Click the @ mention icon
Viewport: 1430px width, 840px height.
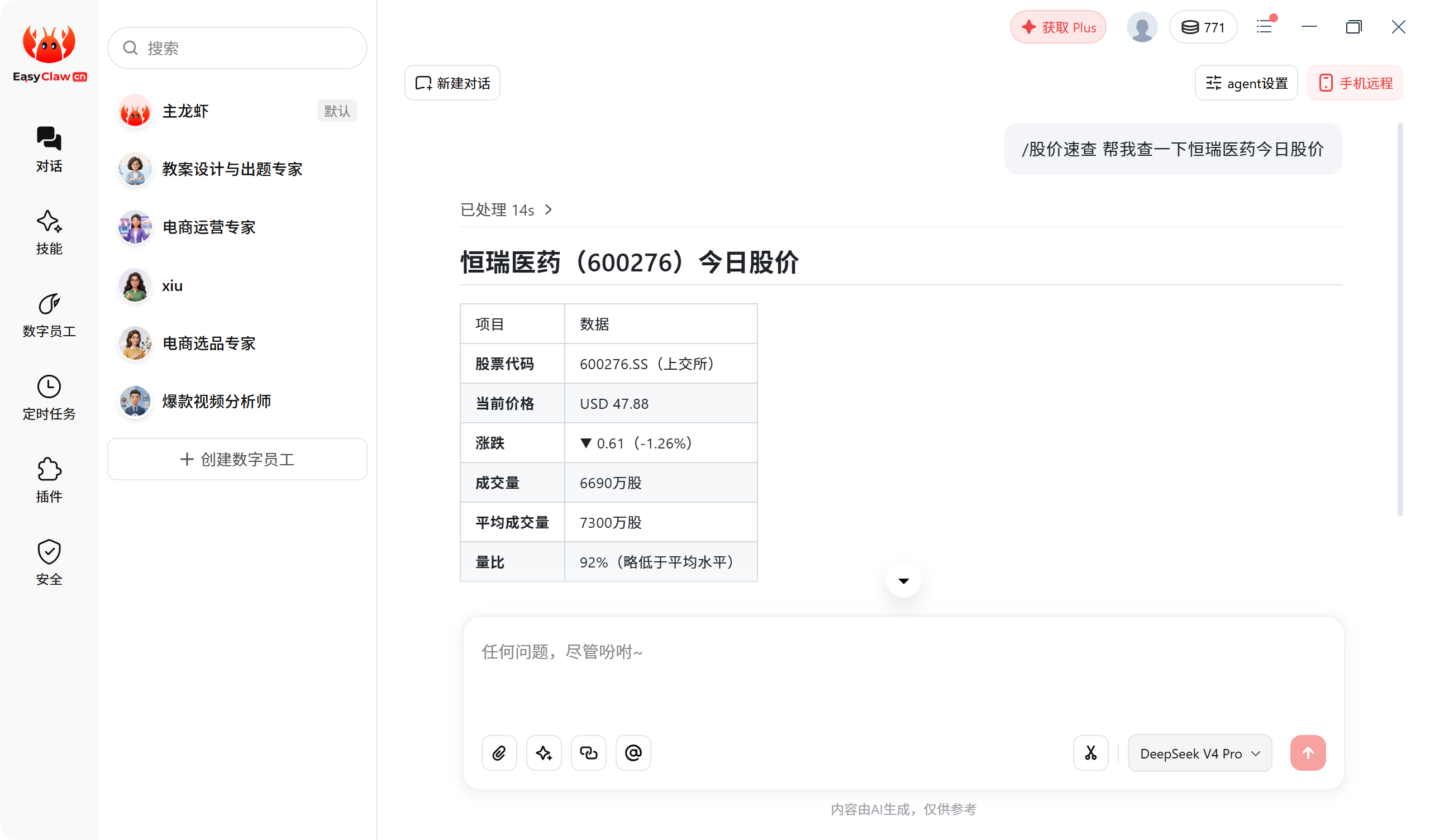click(x=633, y=753)
